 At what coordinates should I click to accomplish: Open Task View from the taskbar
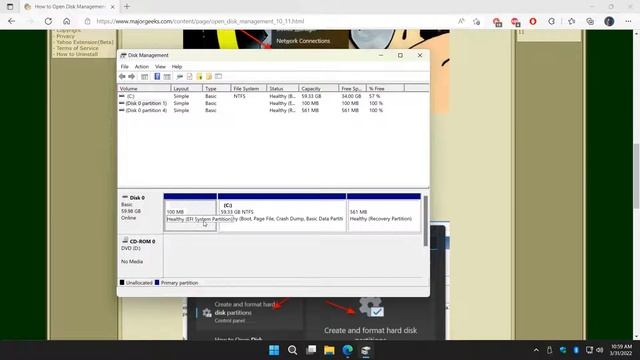(311, 350)
